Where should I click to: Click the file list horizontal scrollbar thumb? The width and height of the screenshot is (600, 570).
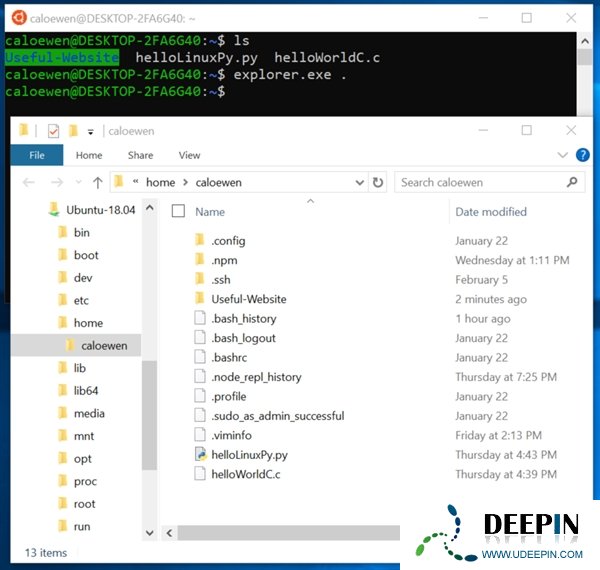point(289,533)
